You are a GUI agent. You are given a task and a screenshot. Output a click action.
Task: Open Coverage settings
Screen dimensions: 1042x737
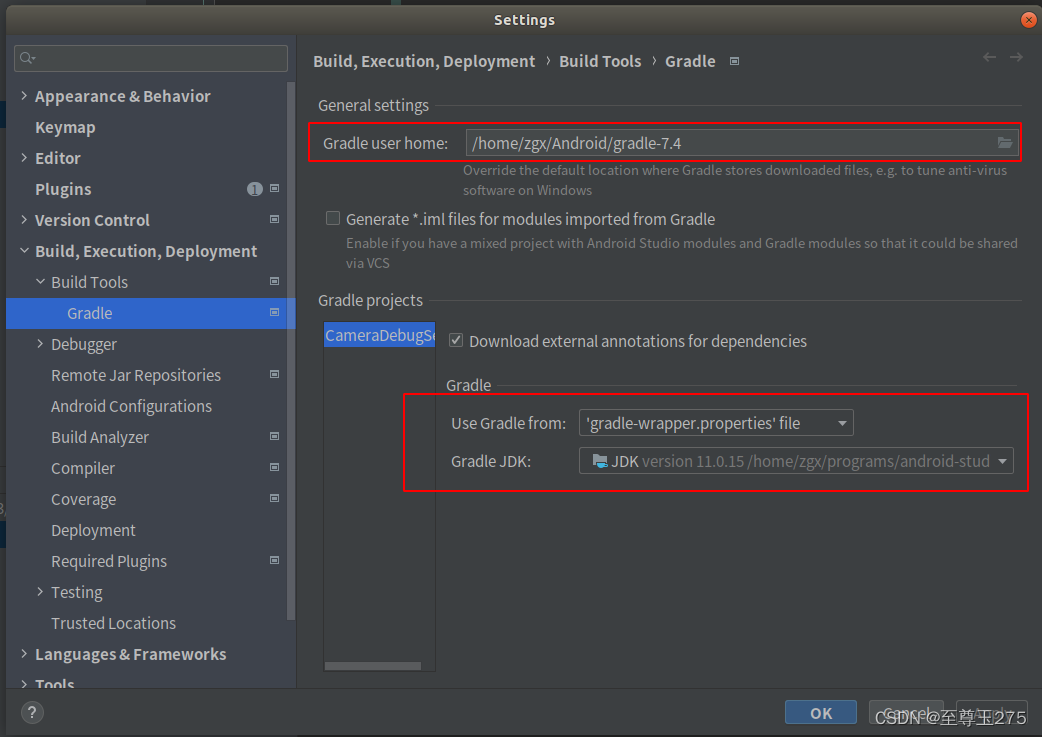84,499
